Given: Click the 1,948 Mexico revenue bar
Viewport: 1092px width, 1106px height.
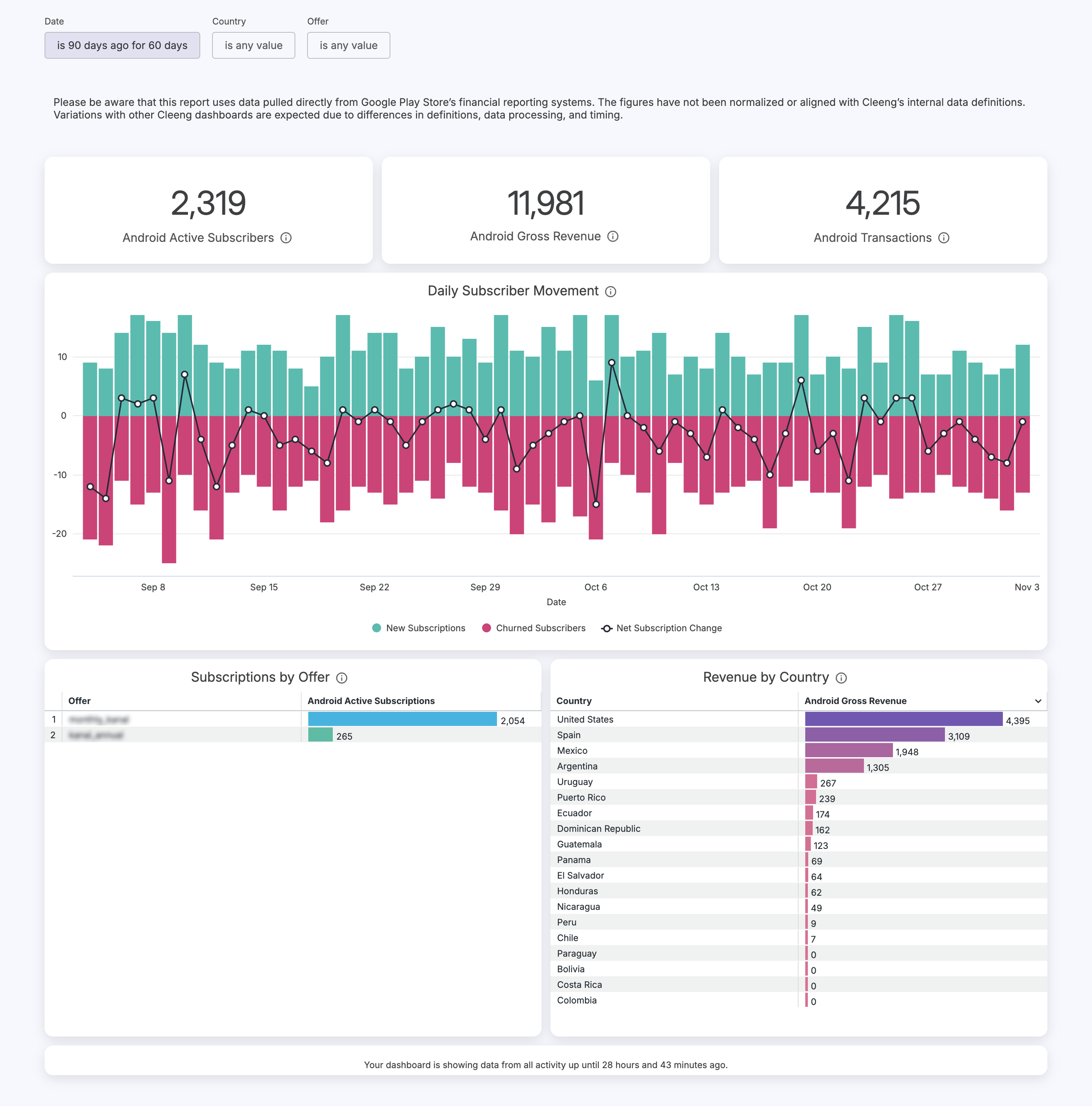Looking at the screenshot, I should point(849,750).
